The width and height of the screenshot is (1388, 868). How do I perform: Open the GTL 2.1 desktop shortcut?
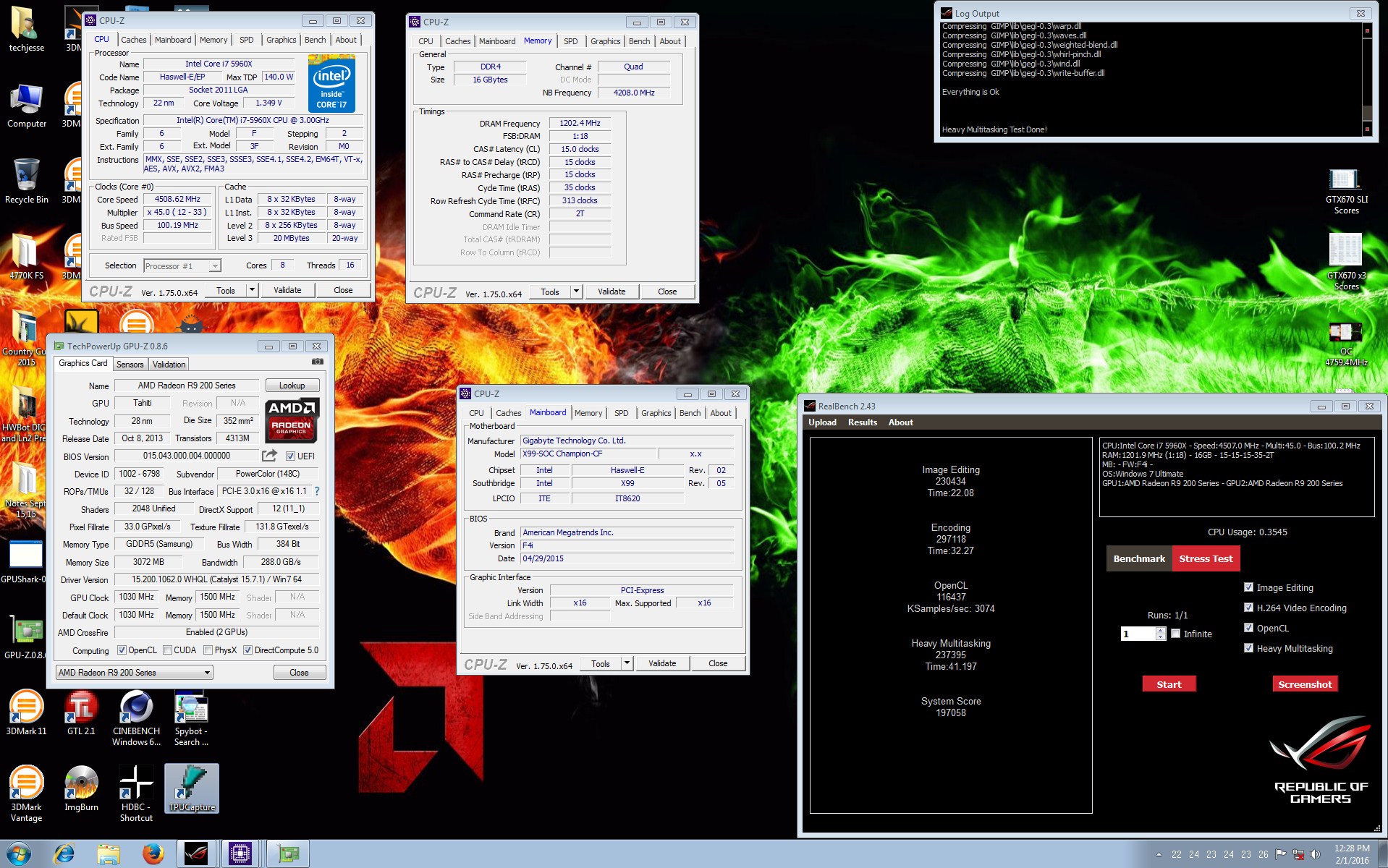coord(81,712)
